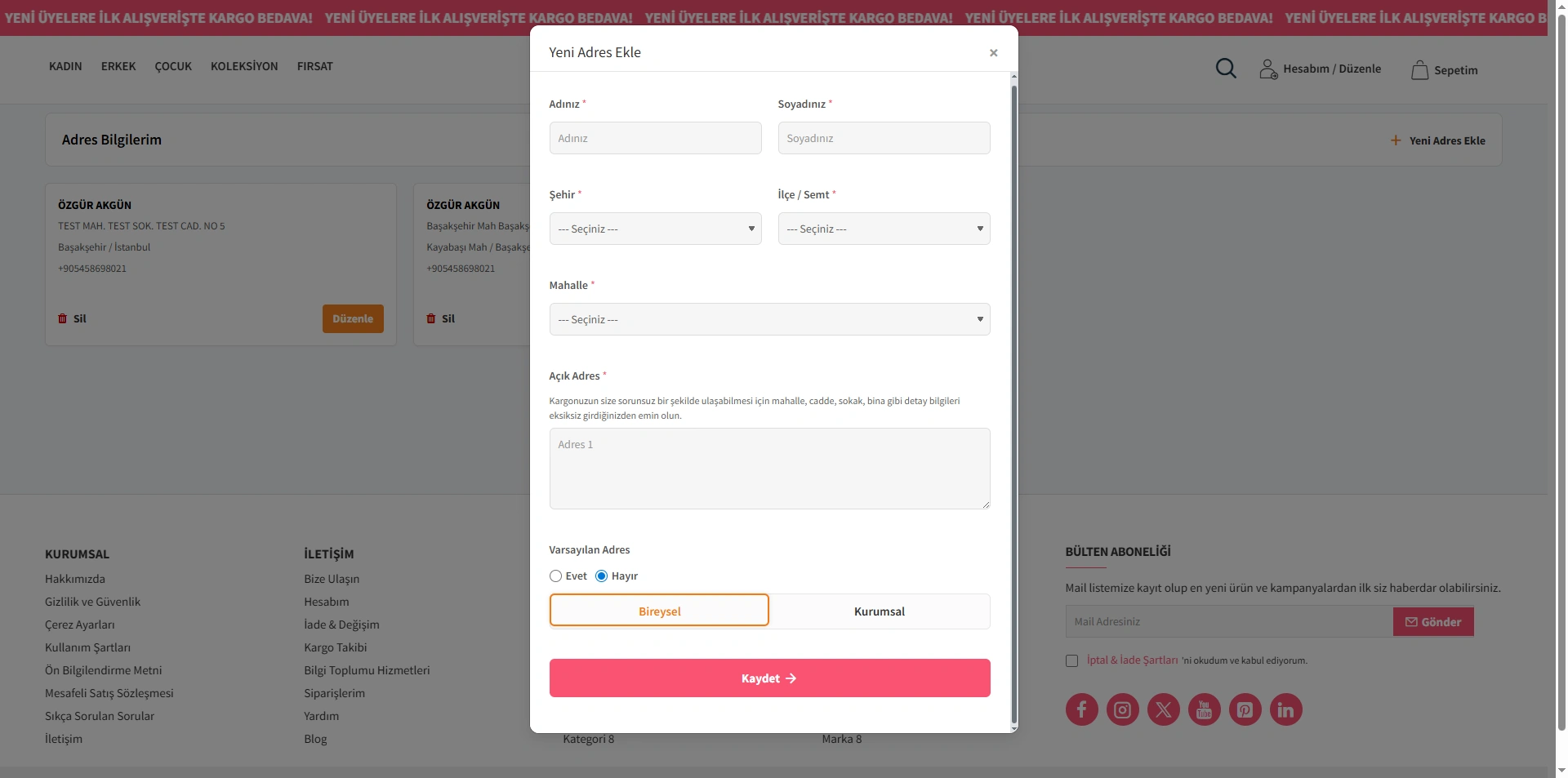
Task: Expand the Şehir dropdown
Action: point(655,229)
